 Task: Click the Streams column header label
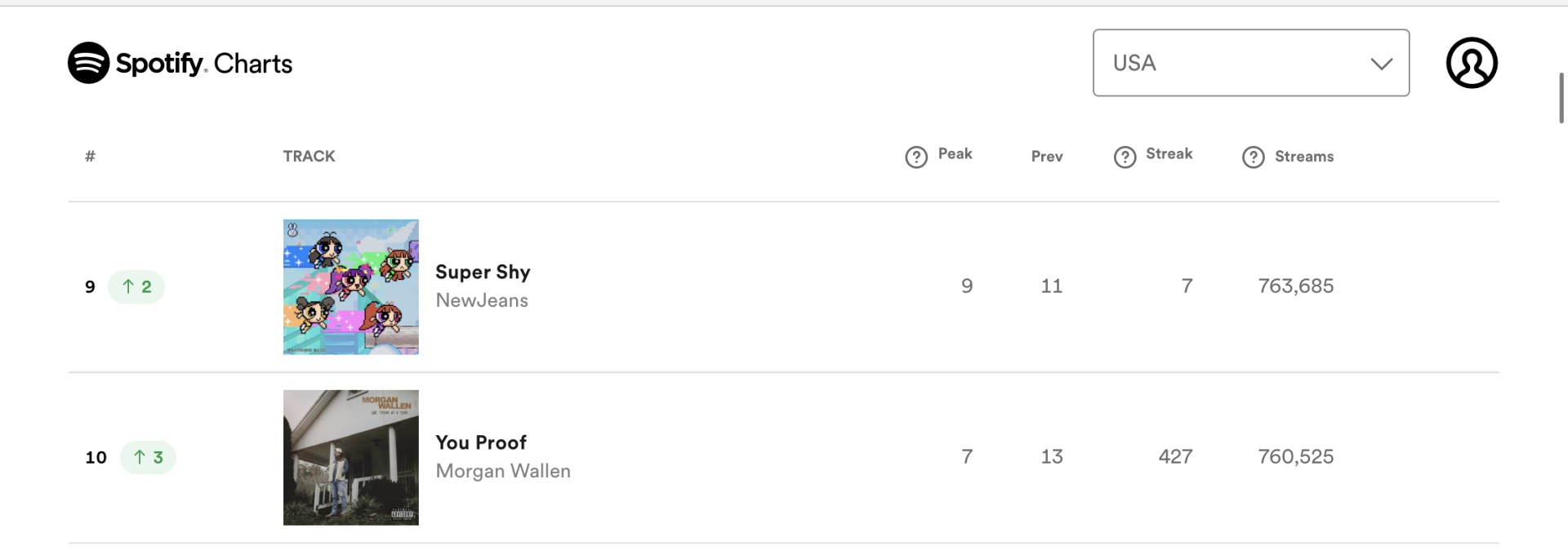pyautogui.click(x=1304, y=156)
